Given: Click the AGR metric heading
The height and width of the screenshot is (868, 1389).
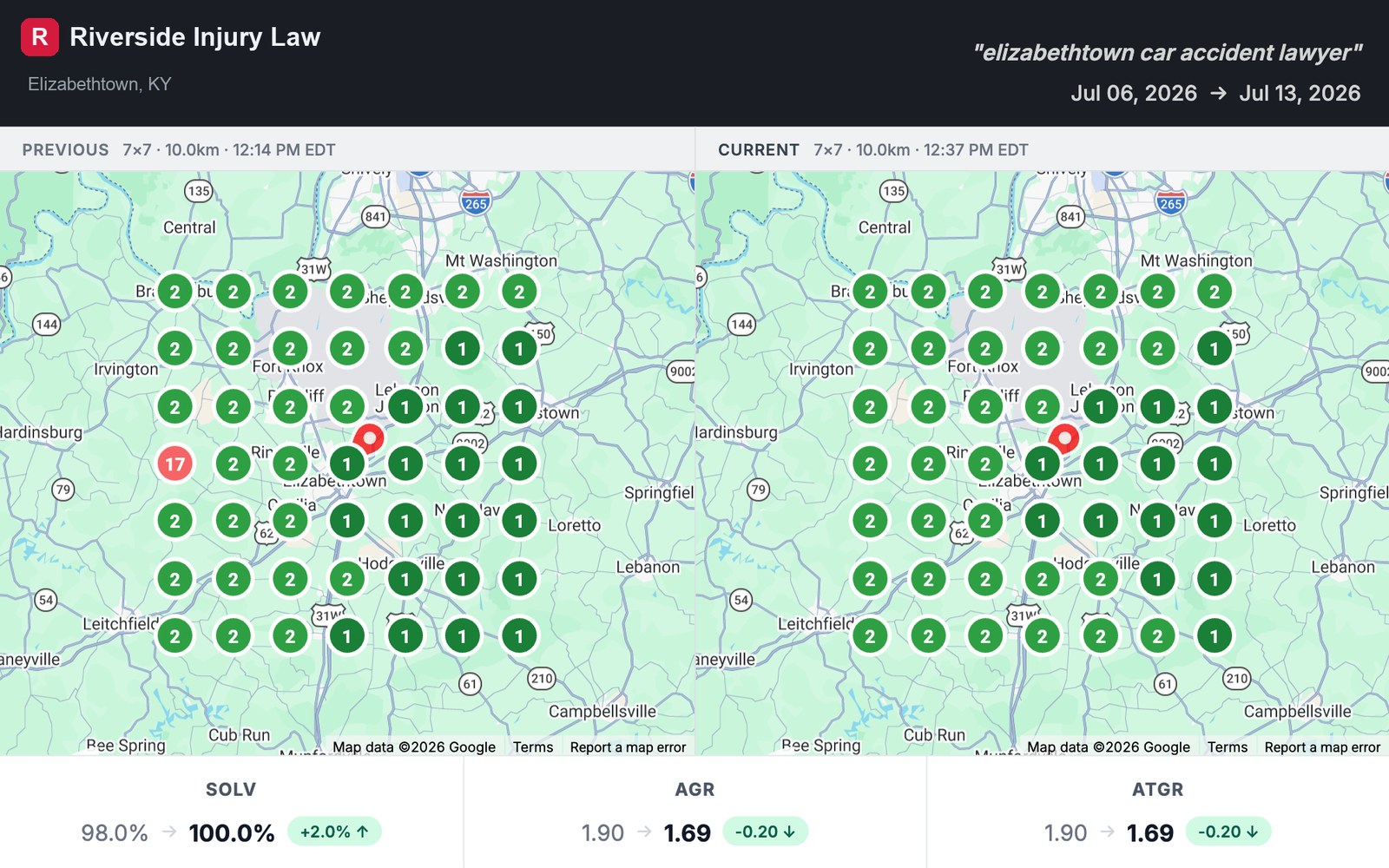Looking at the screenshot, I should pyautogui.click(x=694, y=790).
